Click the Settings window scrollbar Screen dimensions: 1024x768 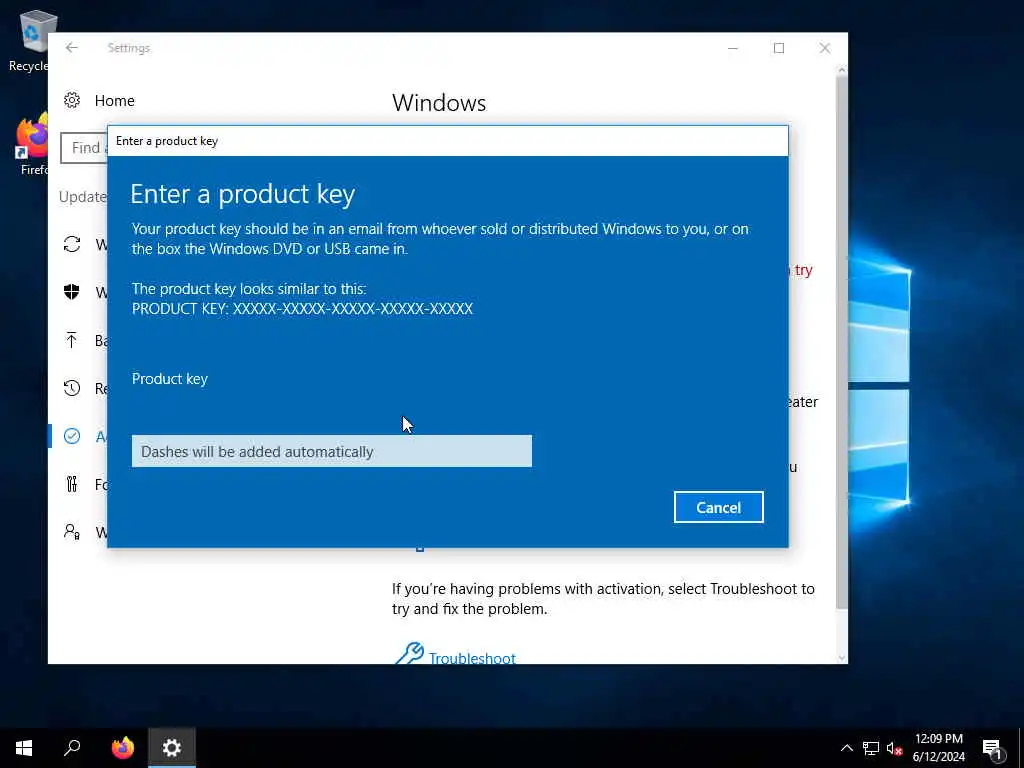coord(842,343)
